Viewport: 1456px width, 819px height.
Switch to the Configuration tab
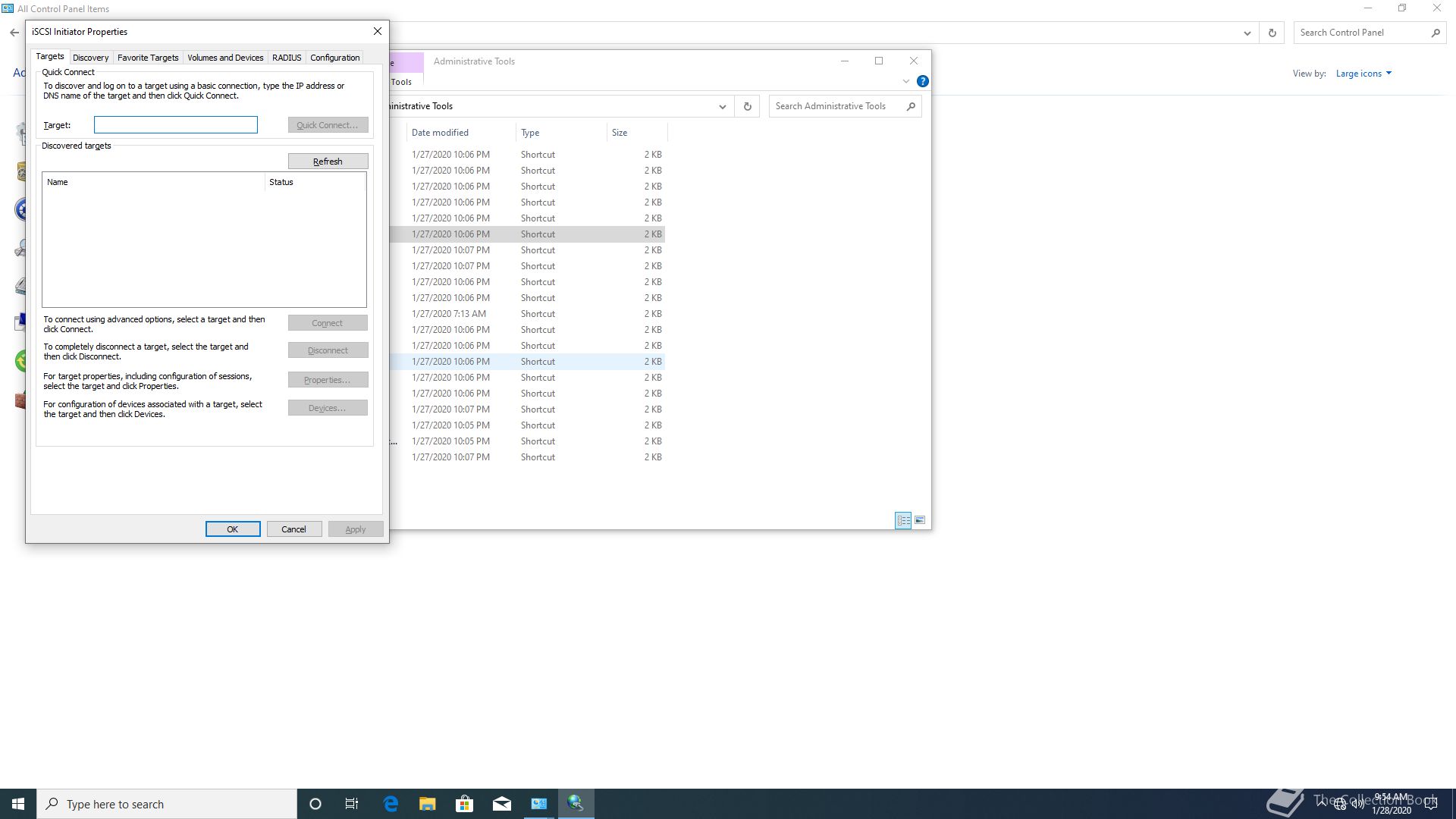(334, 58)
